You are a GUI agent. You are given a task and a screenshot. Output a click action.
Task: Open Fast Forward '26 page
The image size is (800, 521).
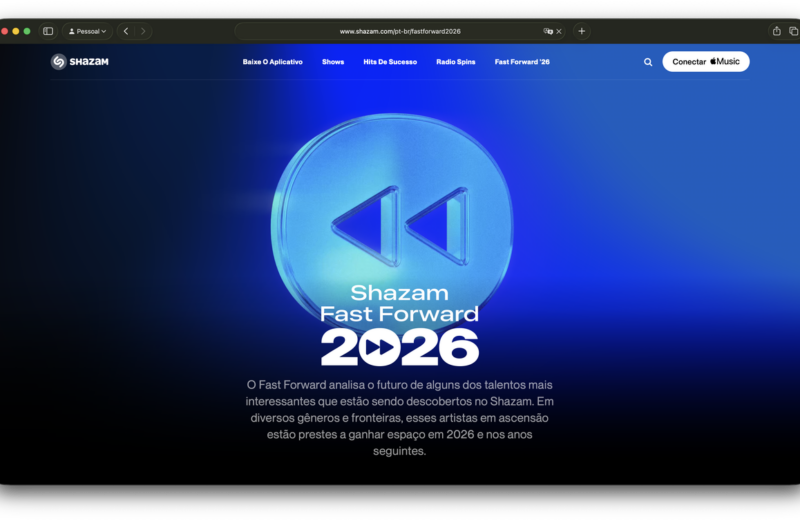tap(522, 62)
